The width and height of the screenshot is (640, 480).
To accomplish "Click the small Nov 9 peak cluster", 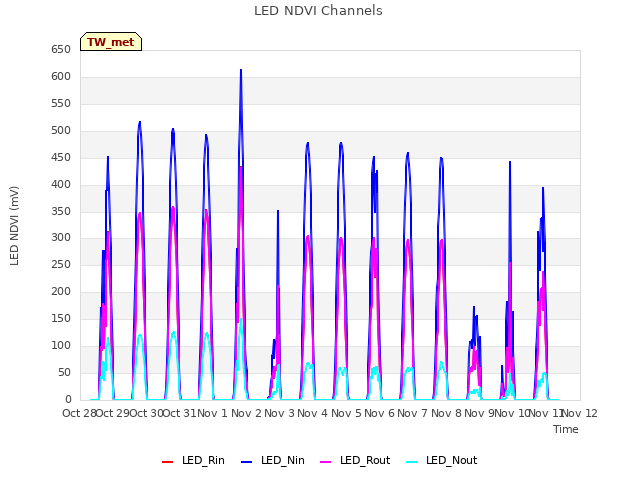I will pyautogui.click(x=475, y=351).
